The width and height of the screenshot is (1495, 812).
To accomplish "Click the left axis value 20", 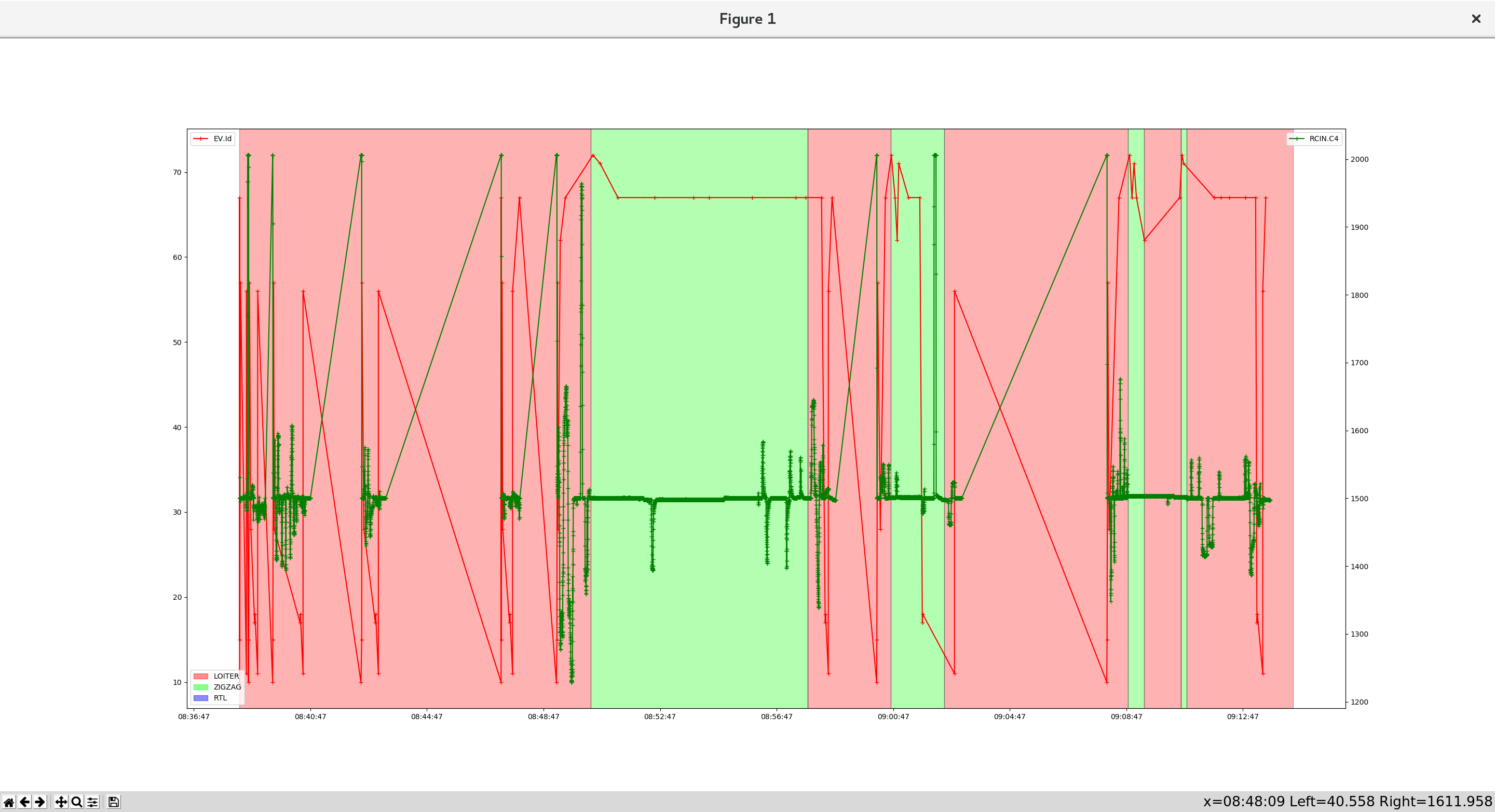I will pos(177,597).
